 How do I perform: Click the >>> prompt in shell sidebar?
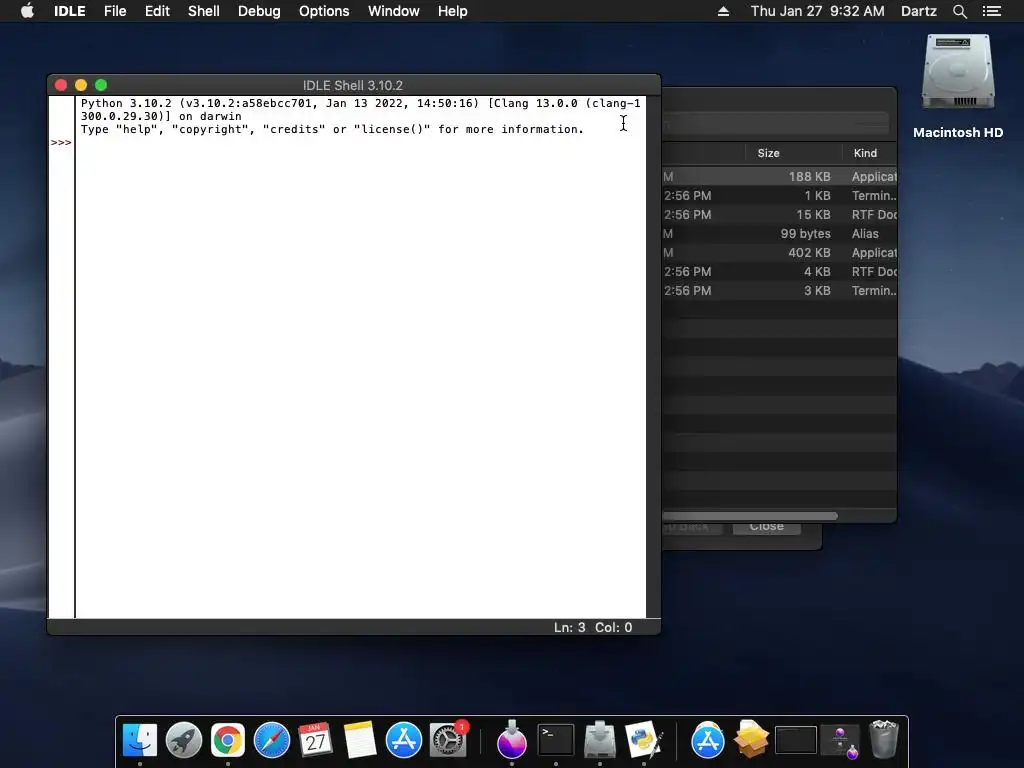(61, 142)
